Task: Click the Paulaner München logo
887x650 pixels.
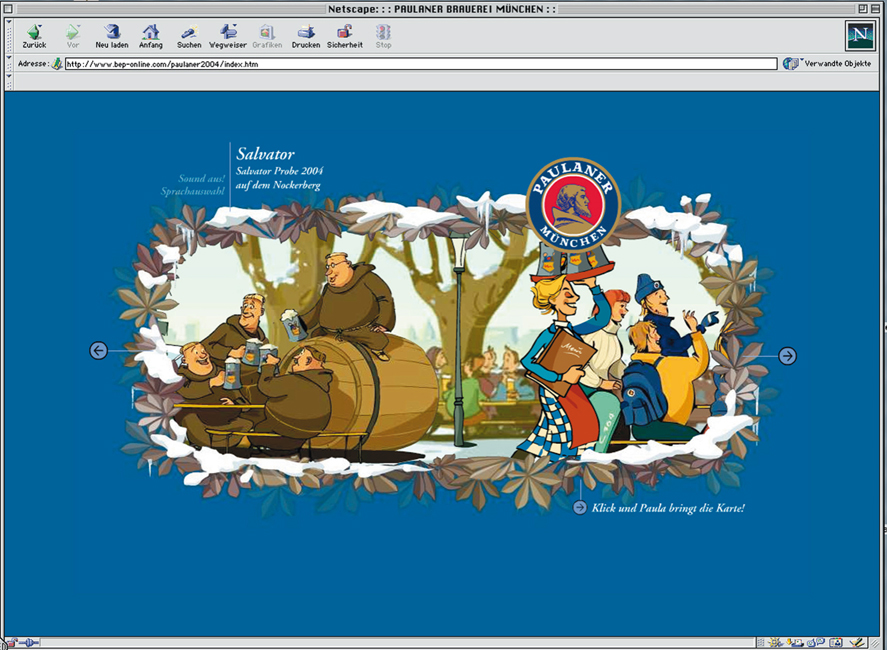Action: click(574, 204)
